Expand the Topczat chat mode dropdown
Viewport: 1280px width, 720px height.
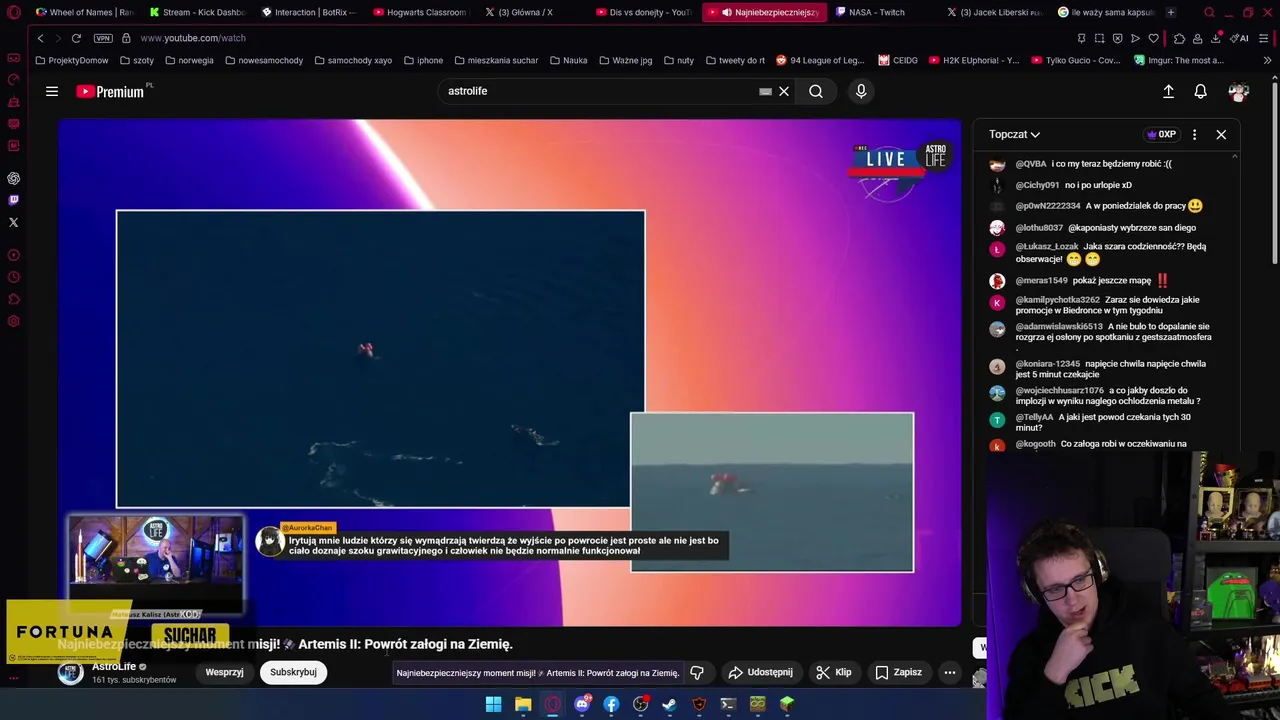coord(1014,134)
